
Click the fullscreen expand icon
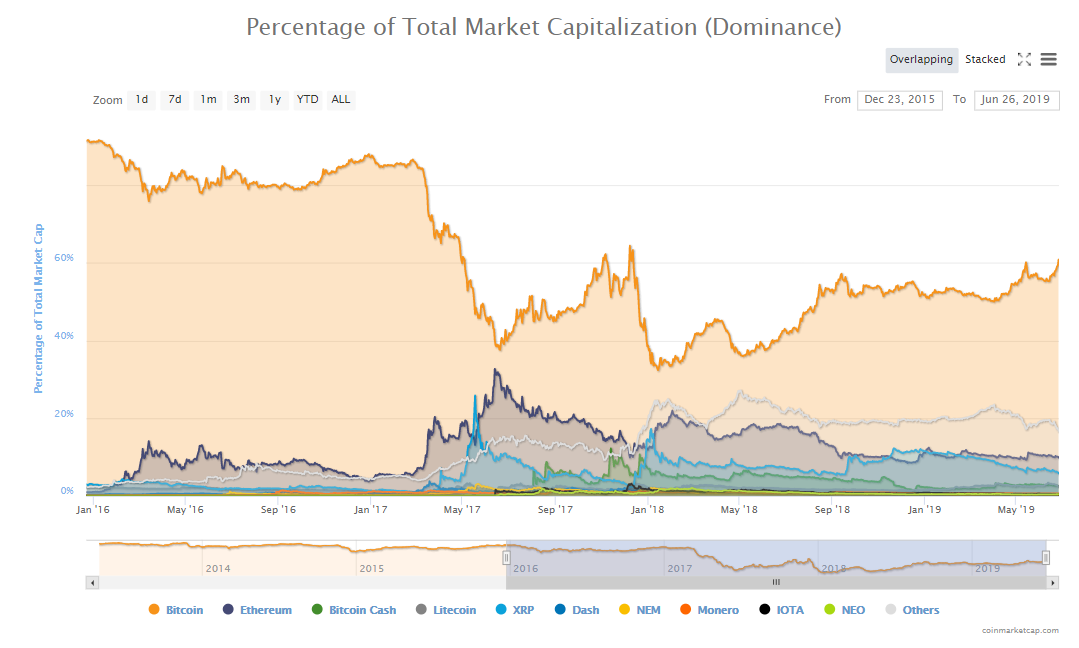click(1024, 60)
